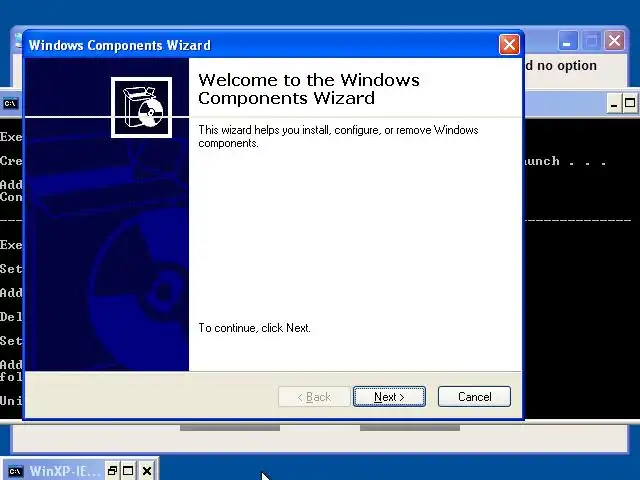640x480 pixels.
Task: Close the Windows Components Wizard dialog
Action: coord(509,44)
